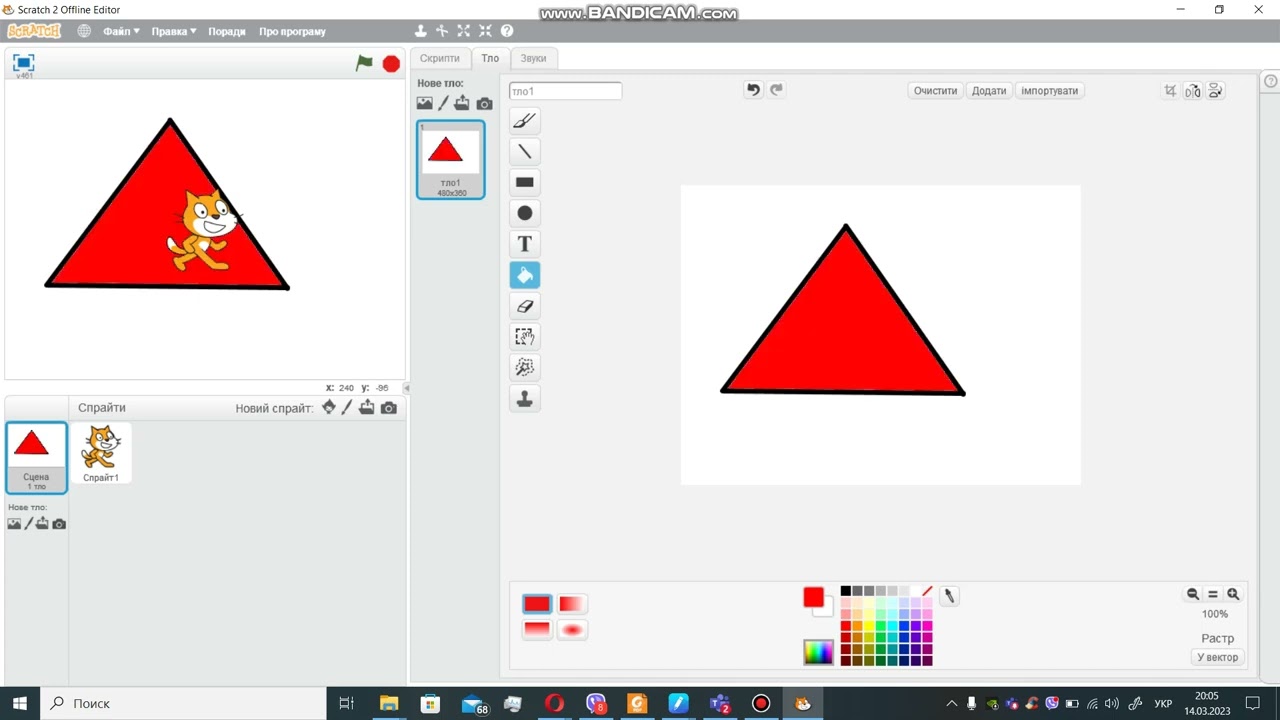Select the Duplicate stamp in top toolbar
Screen dimensions: 1280x720
(421, 31)
